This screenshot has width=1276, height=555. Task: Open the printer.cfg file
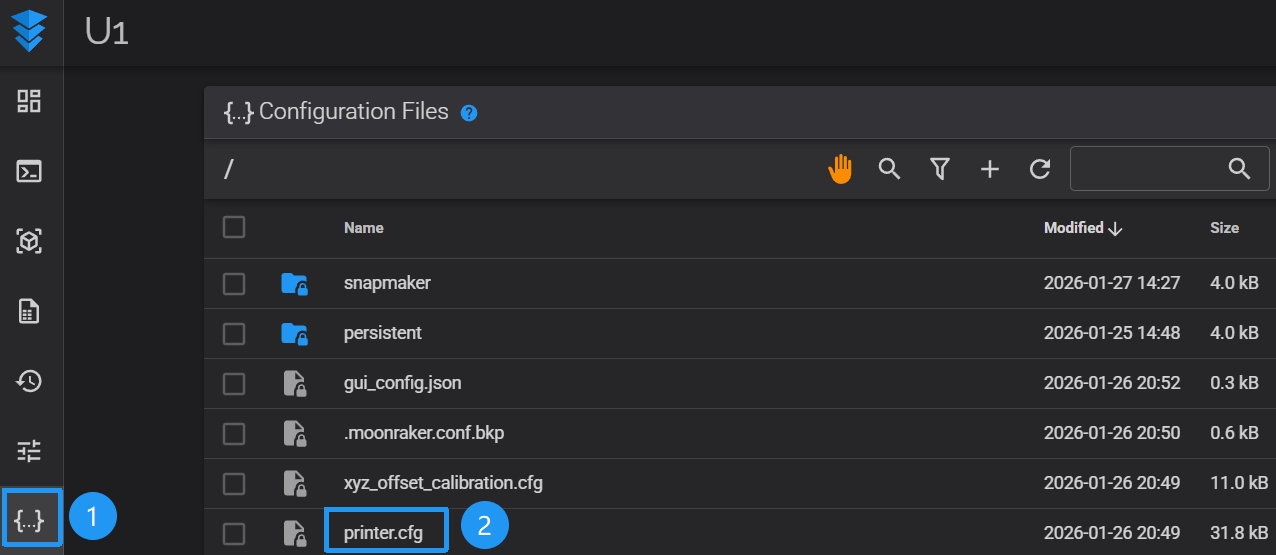click(x=383, y=533)
